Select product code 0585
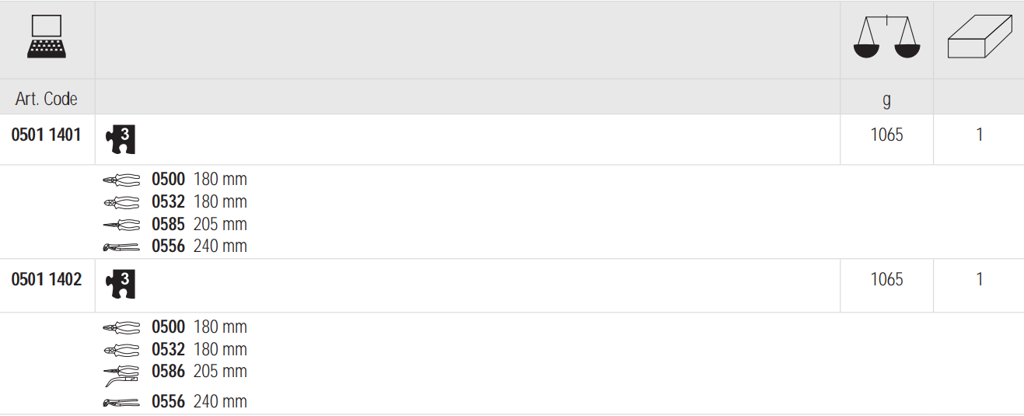Image resolution: width=1024 pixels, height=416 pixels. [168, 224]
